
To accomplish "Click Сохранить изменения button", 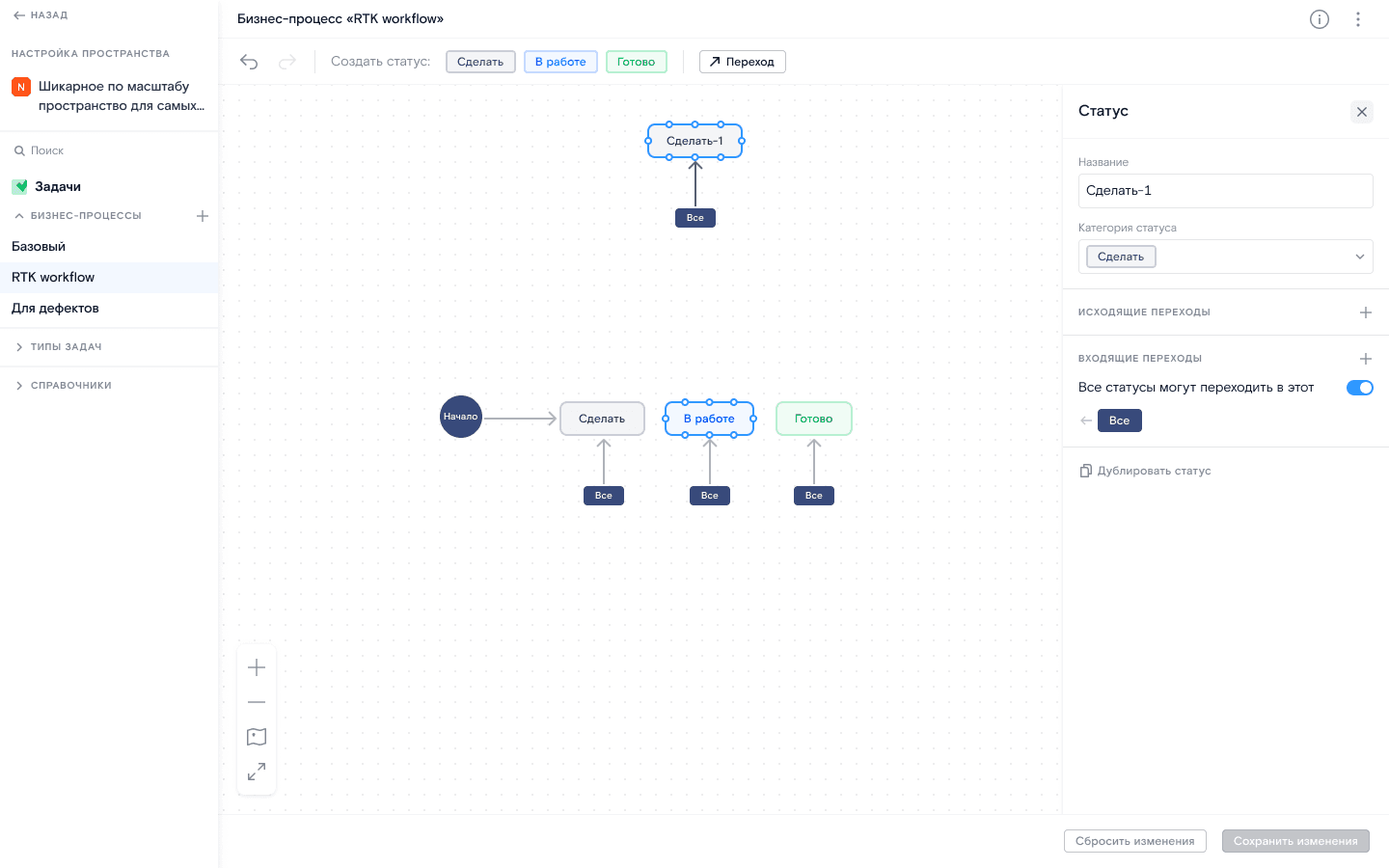I will tap(1295, 841).
